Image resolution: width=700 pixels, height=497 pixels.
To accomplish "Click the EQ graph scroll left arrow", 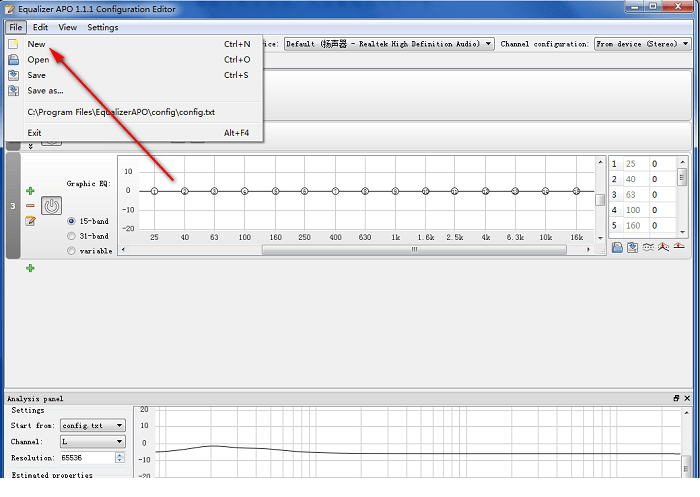I will (123, 250).
